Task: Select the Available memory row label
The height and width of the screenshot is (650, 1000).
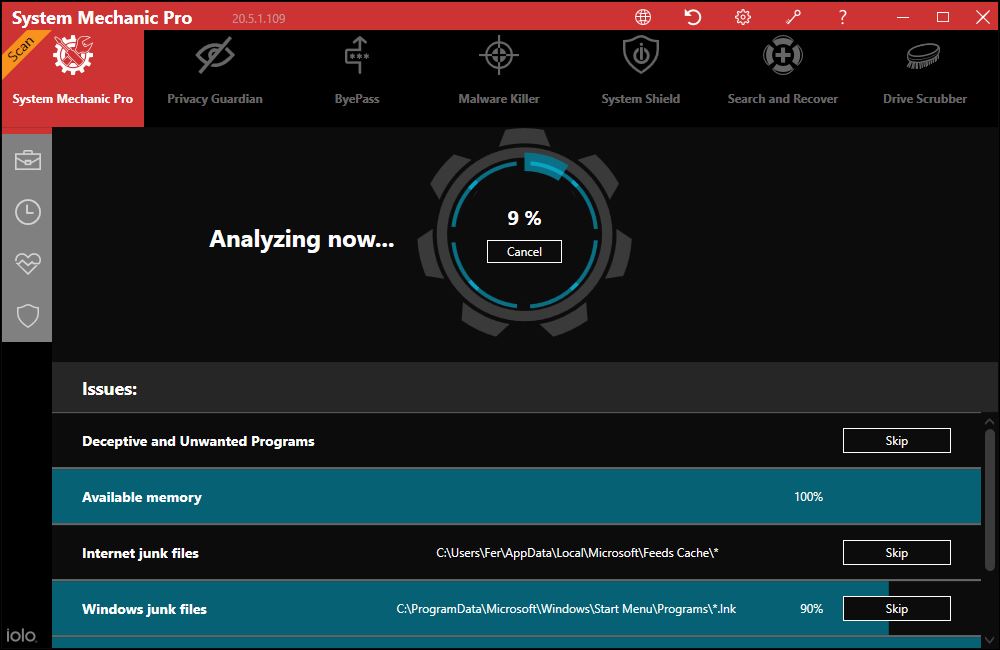Action: [x=142, y=498]
